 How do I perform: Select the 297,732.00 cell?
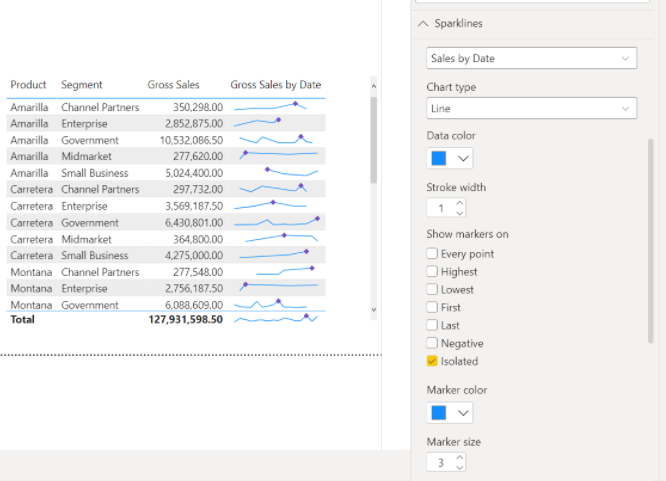(198, 189)
